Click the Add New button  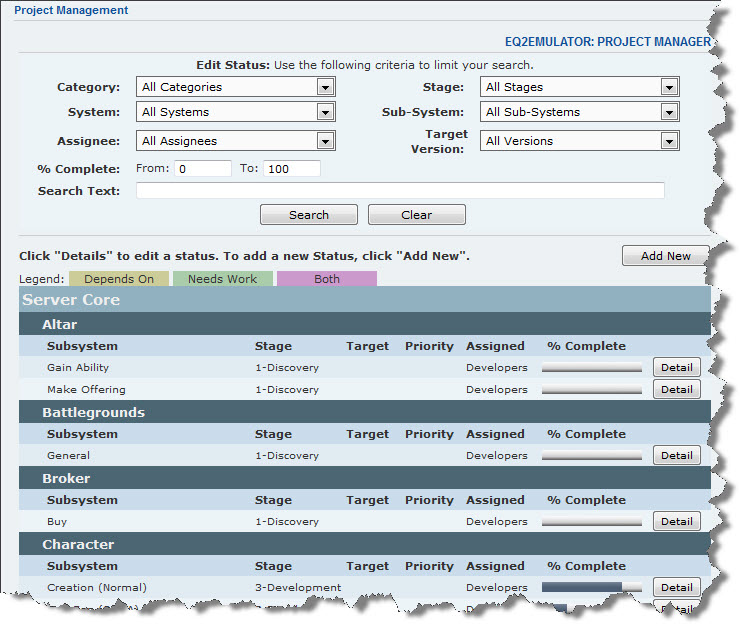[x=665, y=256]
